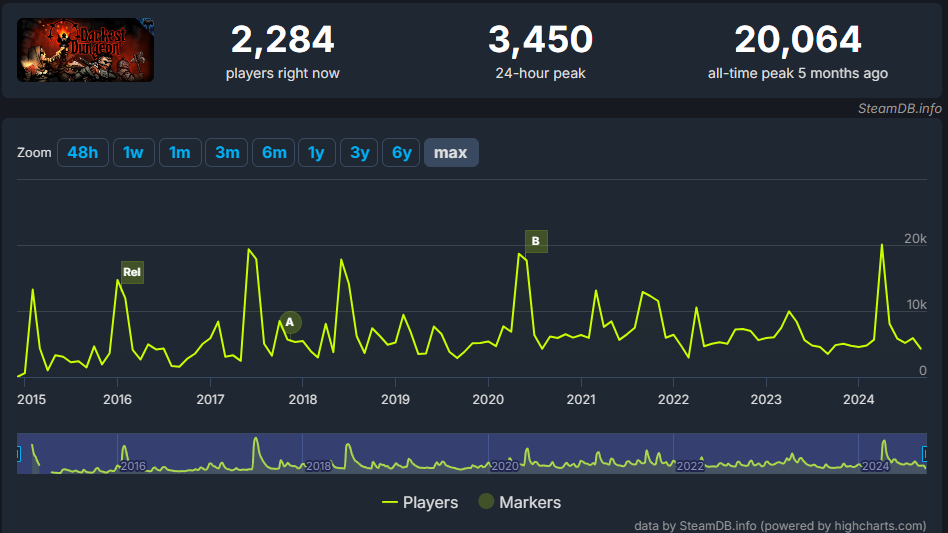This screenshot has height=533, width=948.
Task: Click the 20k y-axis label
Action: pos(915,239)
